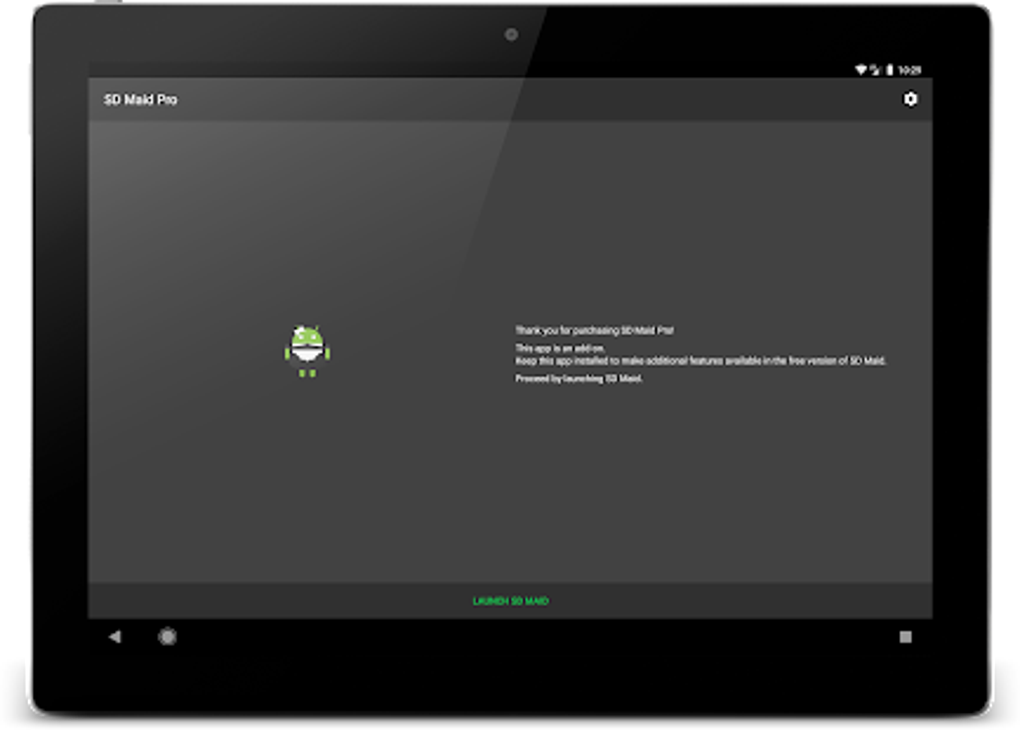Tap the clock in the status bar

909,70
